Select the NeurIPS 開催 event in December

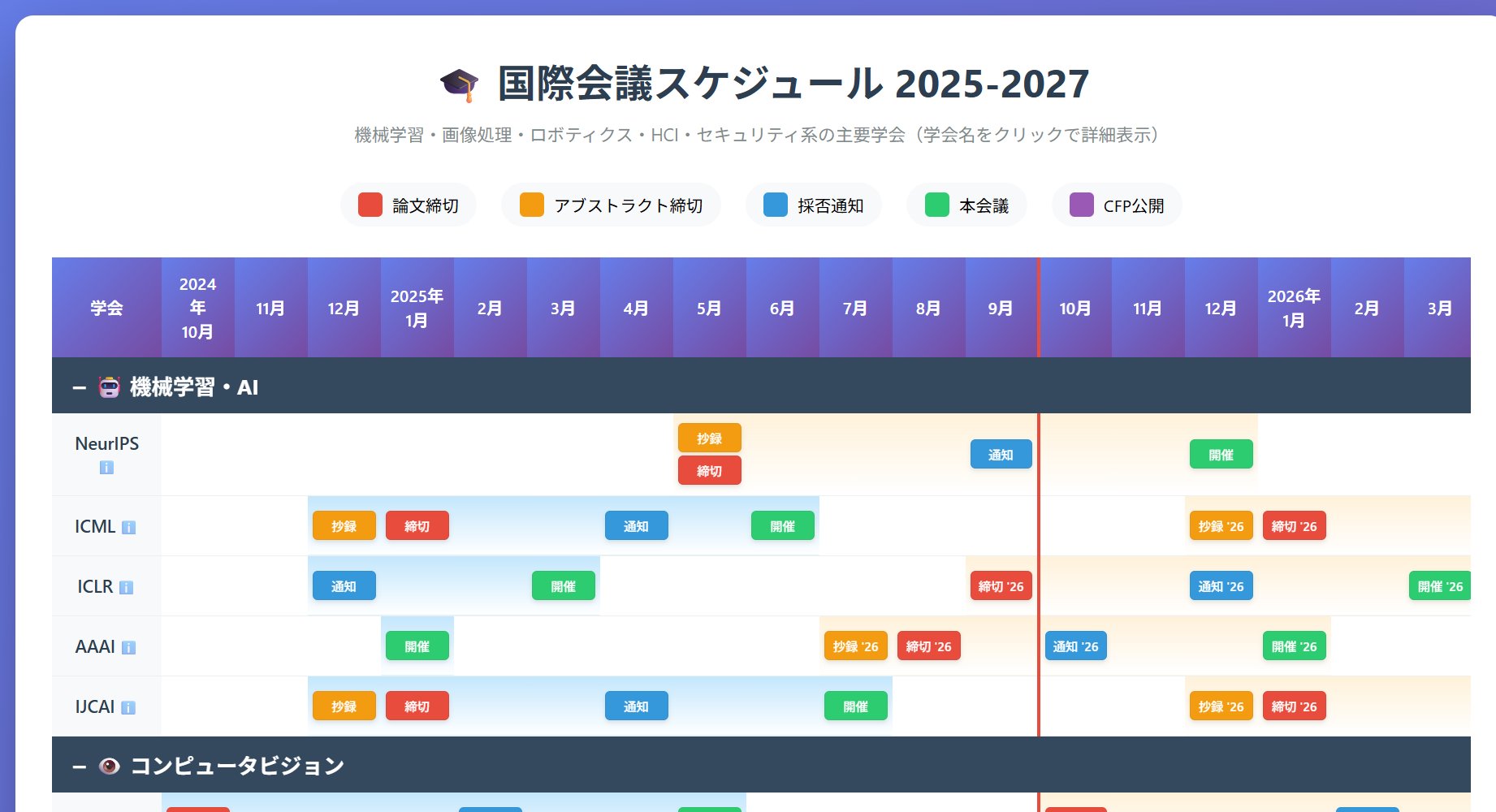tap(1221, 455)
